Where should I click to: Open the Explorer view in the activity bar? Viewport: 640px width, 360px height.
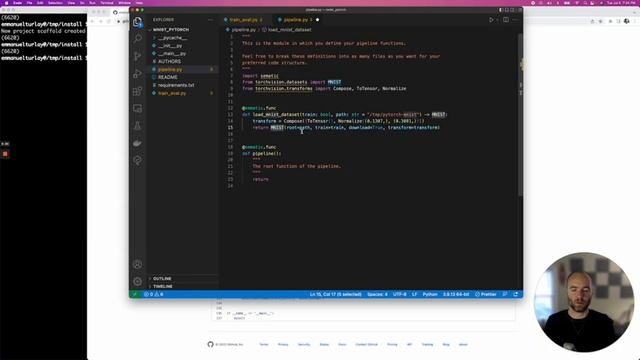click(x=138, y=22)
